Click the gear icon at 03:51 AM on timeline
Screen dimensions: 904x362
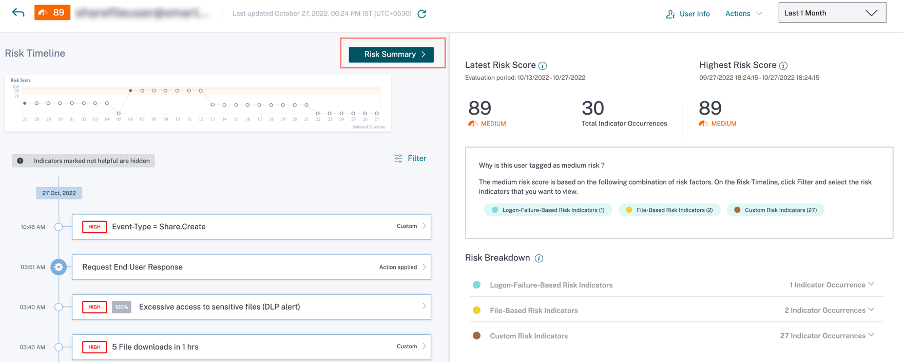coord(58,267)
